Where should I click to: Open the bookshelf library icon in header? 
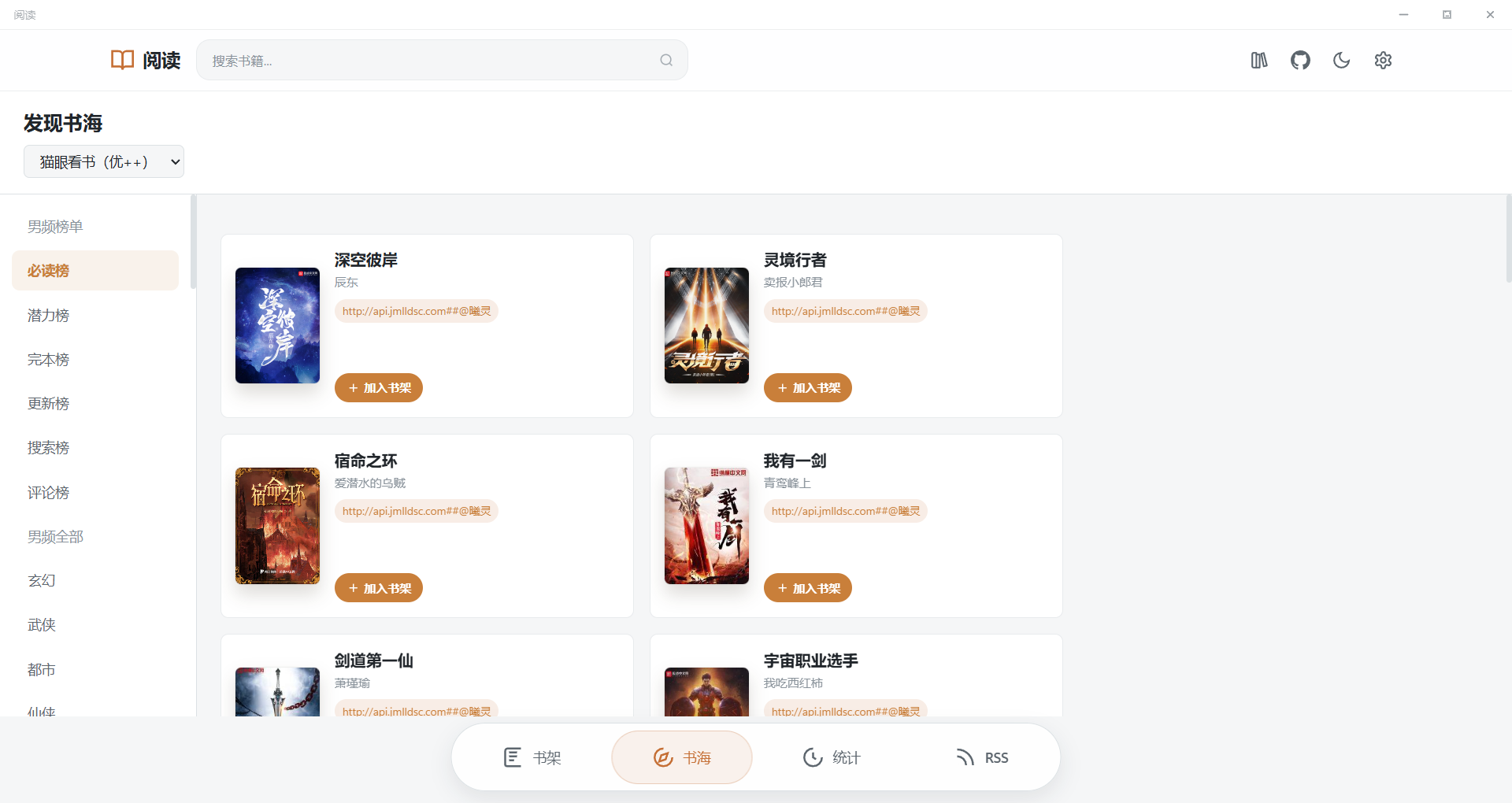point(1259,60)
